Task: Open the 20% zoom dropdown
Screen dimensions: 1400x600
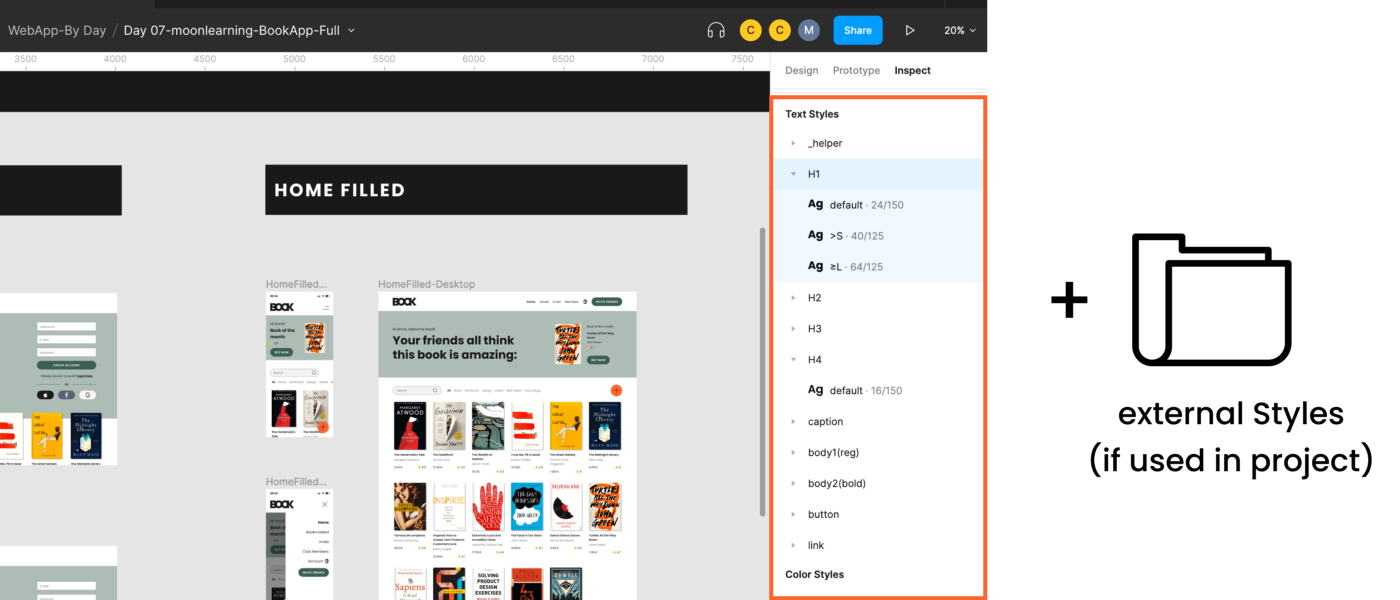Action: 960,30
